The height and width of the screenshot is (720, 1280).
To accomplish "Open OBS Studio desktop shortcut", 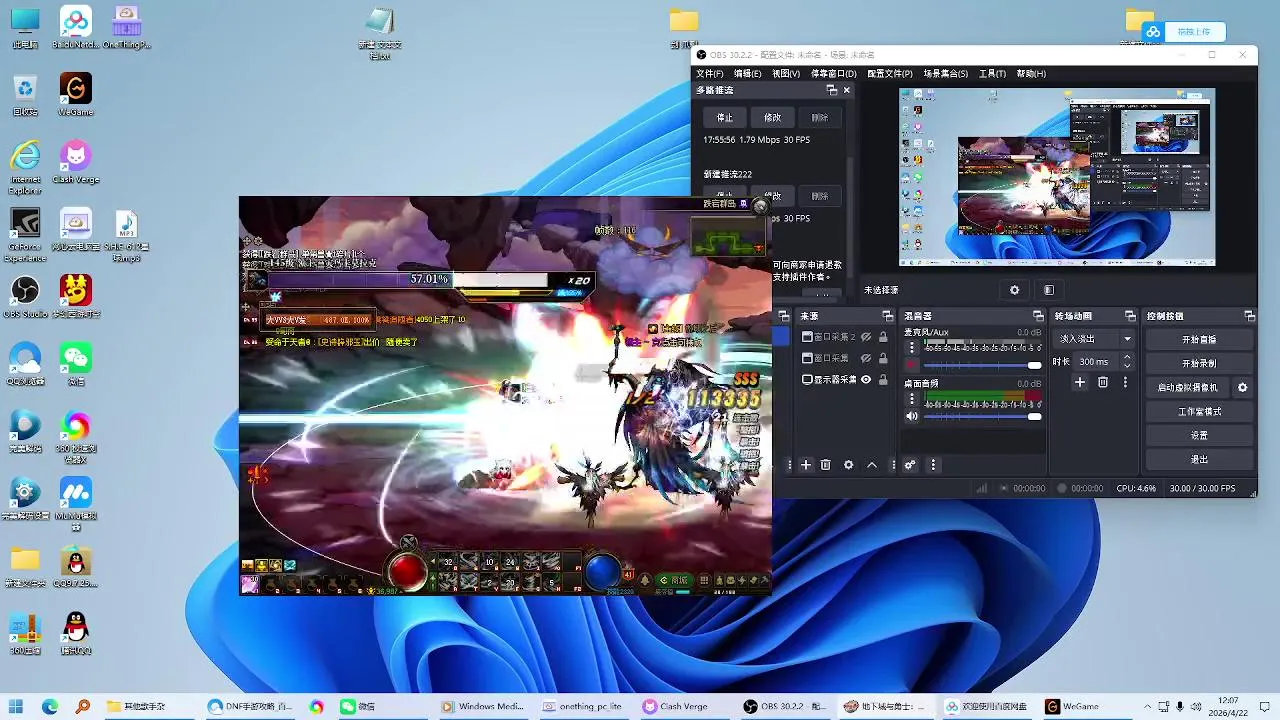I will coord(25,296).
